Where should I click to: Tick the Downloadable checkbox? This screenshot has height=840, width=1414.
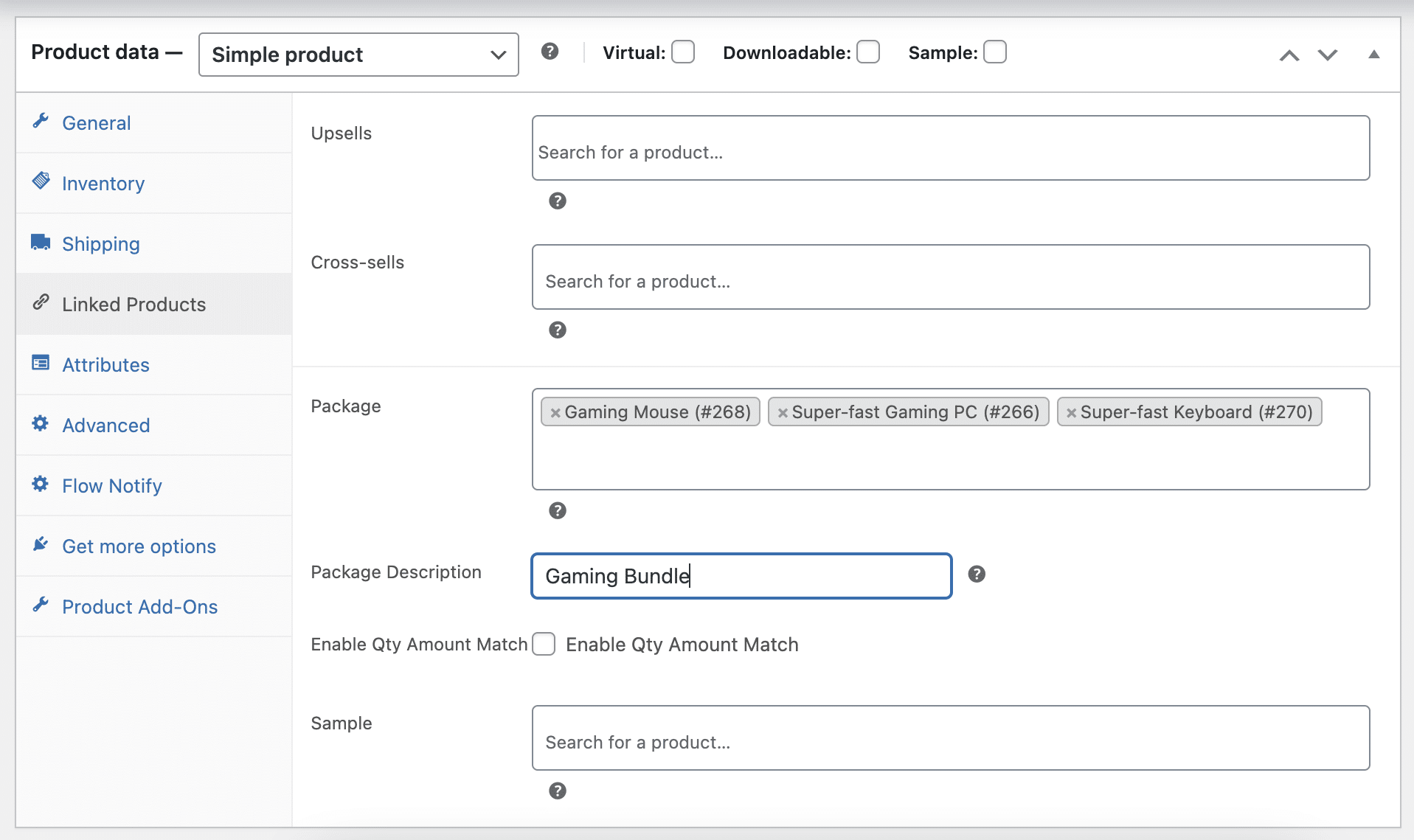pyautogui.click(x=868, y=52)
